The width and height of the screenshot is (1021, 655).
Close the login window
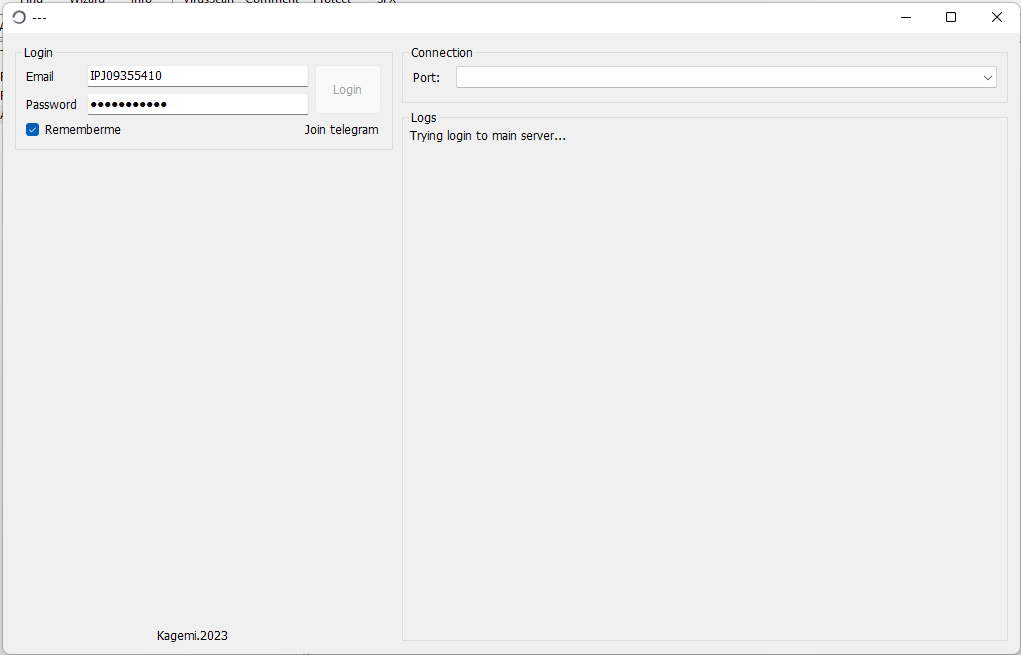[997, 17]
